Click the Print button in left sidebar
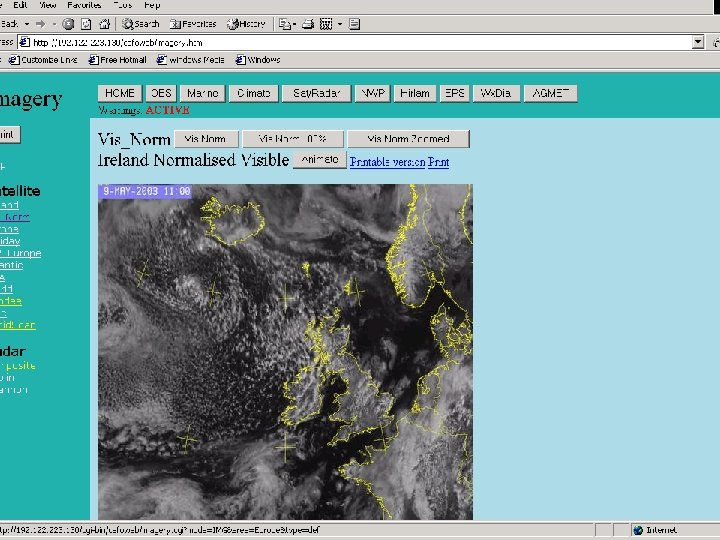 [x=8, y=135]
